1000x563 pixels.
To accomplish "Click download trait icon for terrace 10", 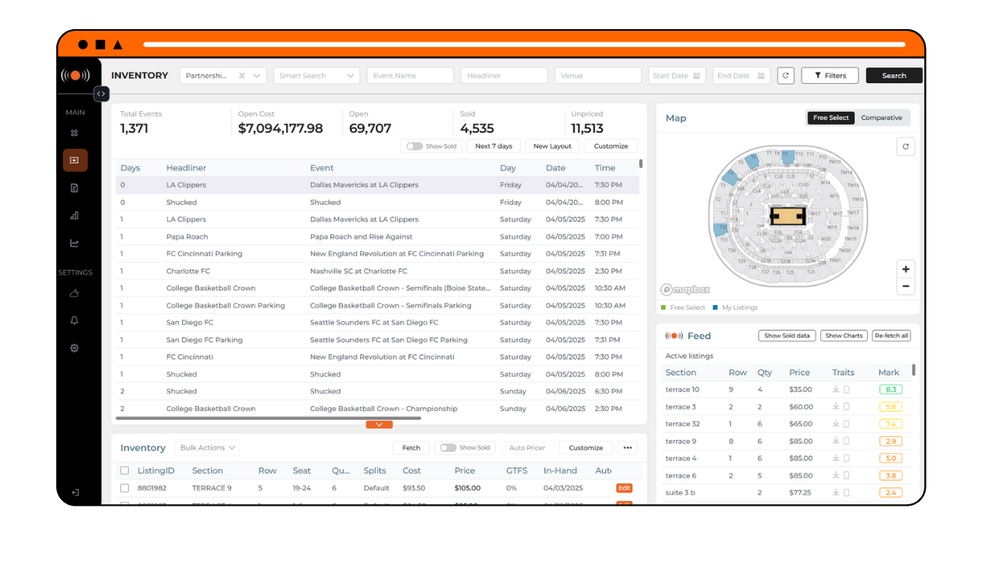I will tap(835, 390).
